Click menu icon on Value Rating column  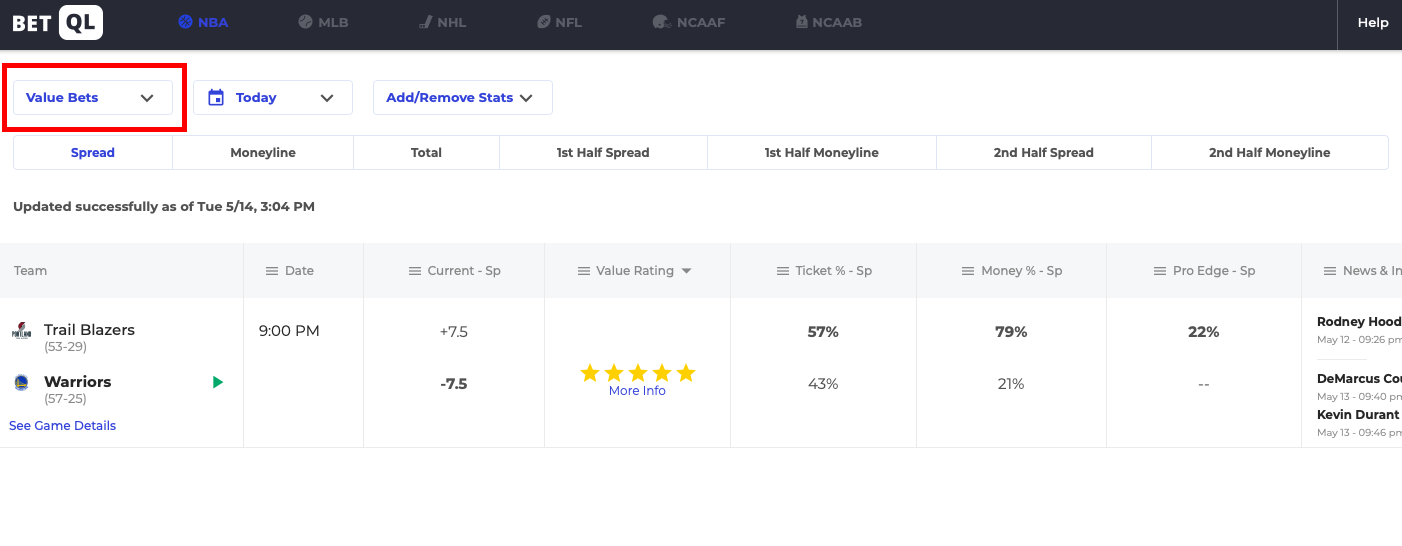pos(584,271)
